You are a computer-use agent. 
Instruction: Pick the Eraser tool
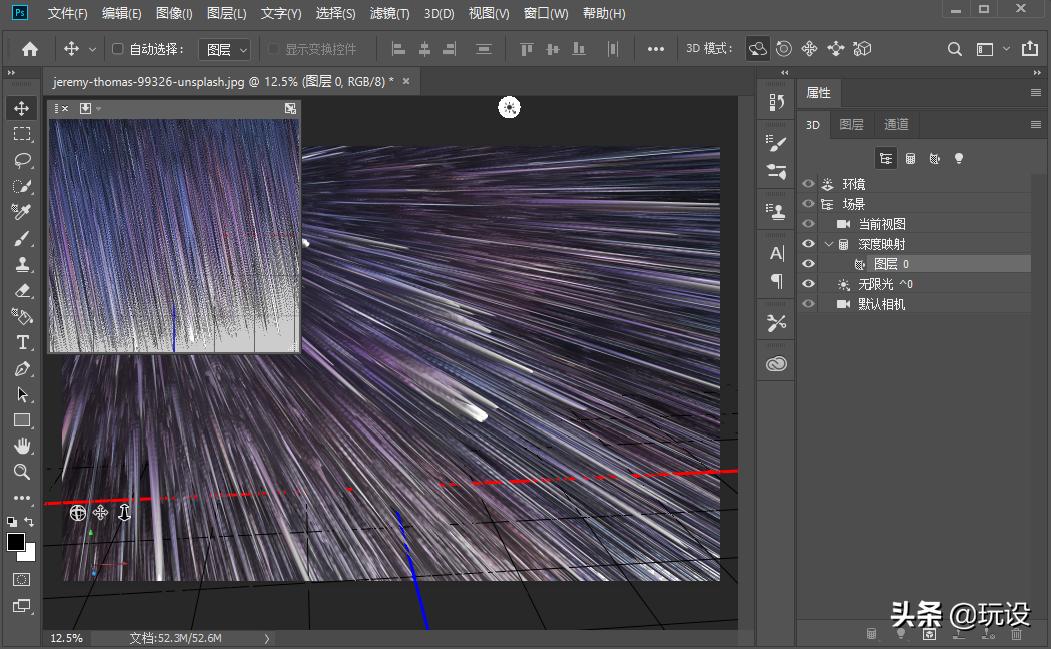point(22,290)
